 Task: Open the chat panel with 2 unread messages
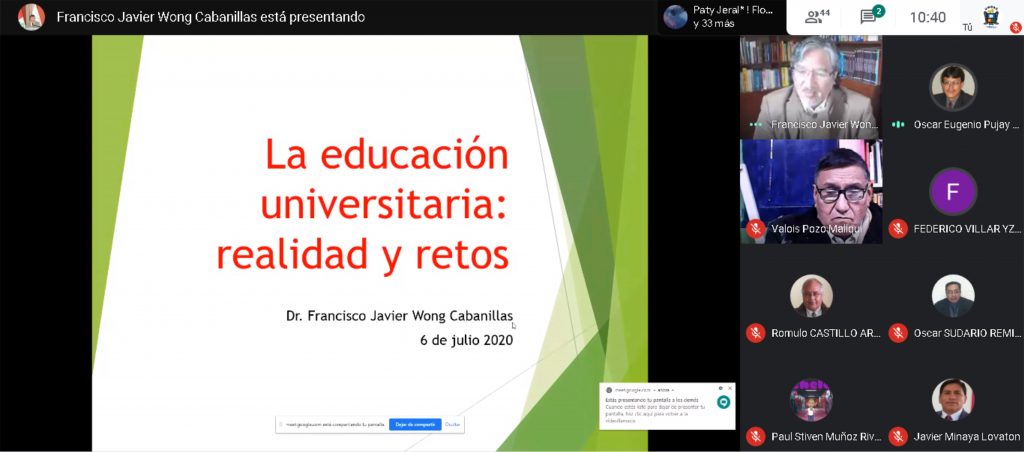(x=871, y=16)
